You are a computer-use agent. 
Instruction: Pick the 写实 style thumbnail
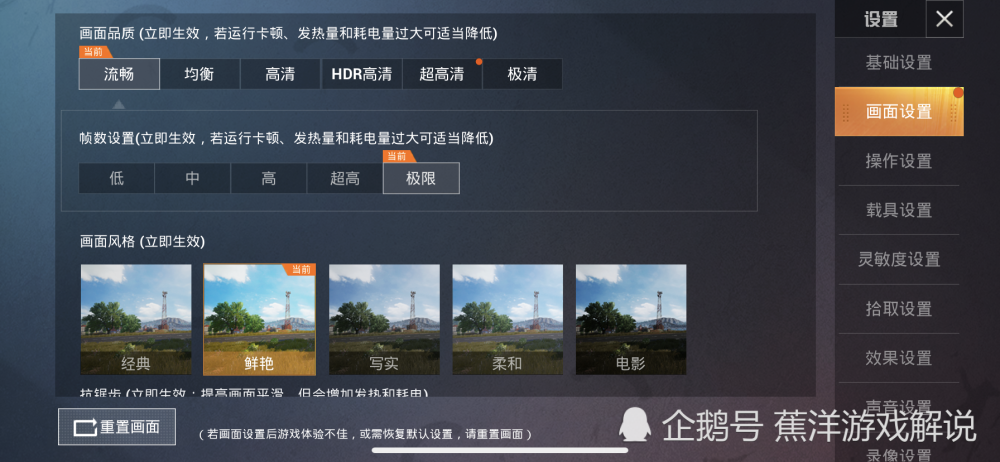click(x=385, y=320)
